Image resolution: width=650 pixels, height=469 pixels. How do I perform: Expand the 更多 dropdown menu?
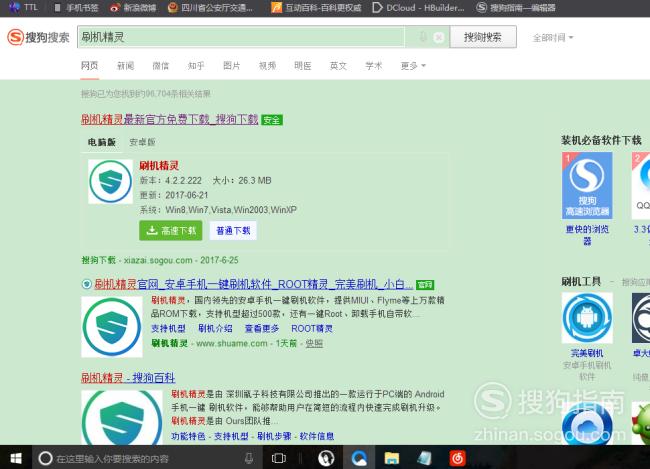click(413, 66)
